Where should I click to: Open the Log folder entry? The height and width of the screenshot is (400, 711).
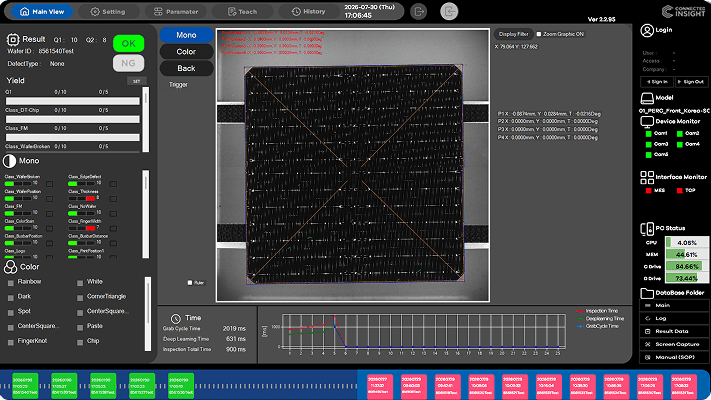pos(674,318)
